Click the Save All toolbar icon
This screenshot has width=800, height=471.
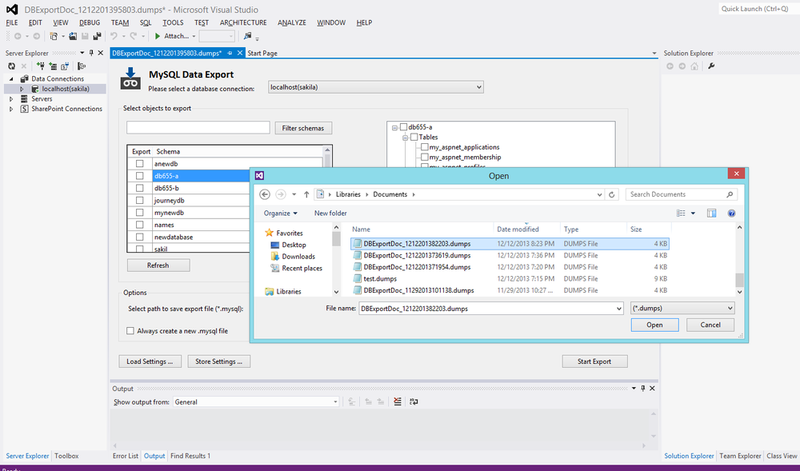(97, 36)
